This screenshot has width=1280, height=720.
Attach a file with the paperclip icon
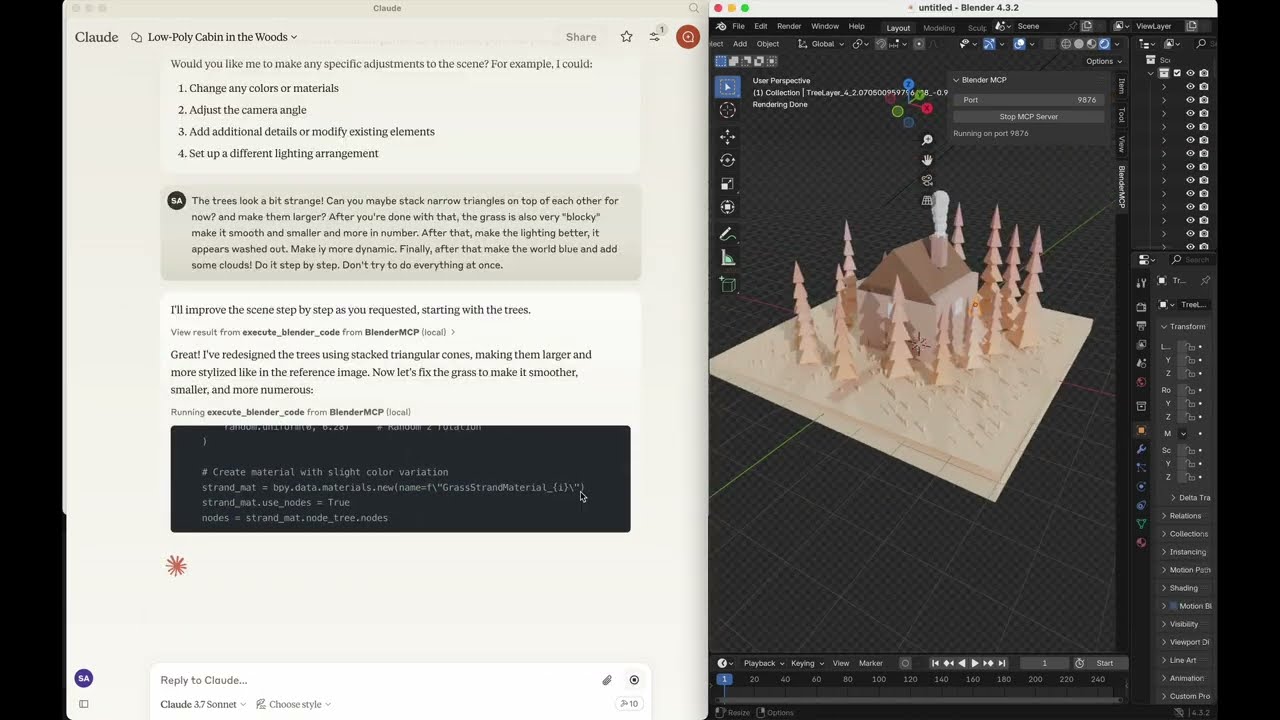click(x=607, y=680)
